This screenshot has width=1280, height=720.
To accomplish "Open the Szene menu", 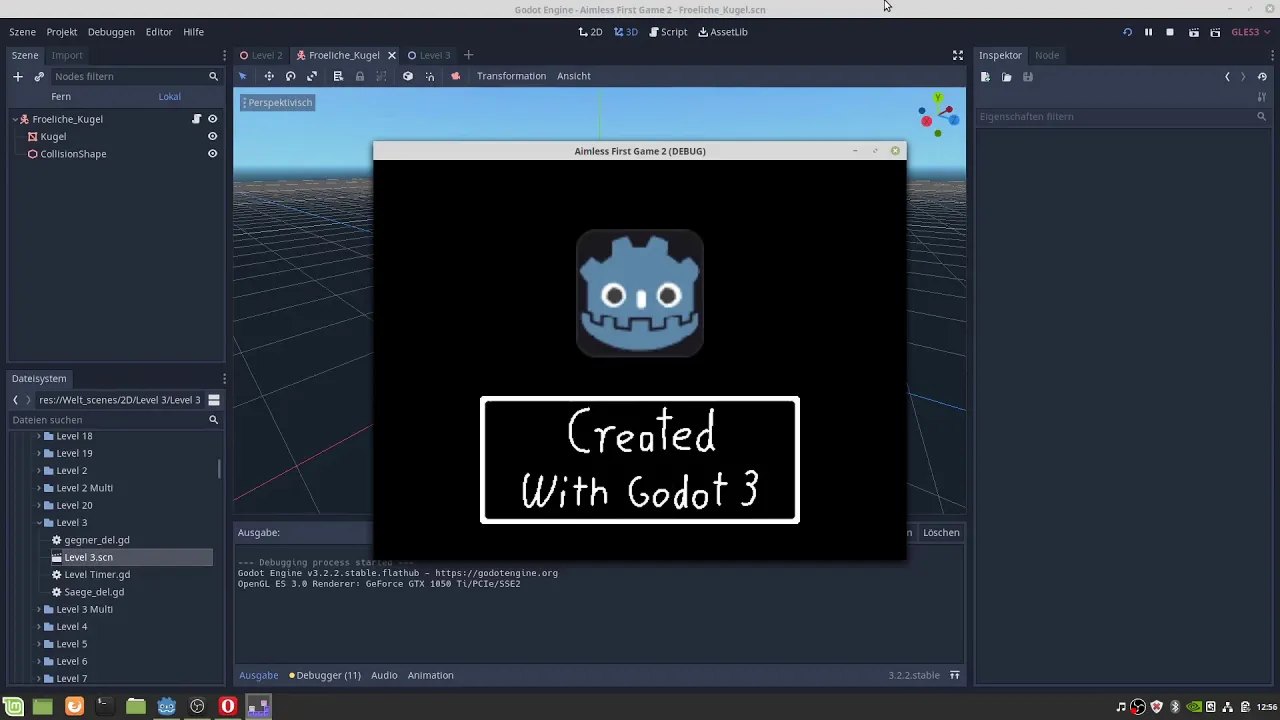I will pos(22,32).
